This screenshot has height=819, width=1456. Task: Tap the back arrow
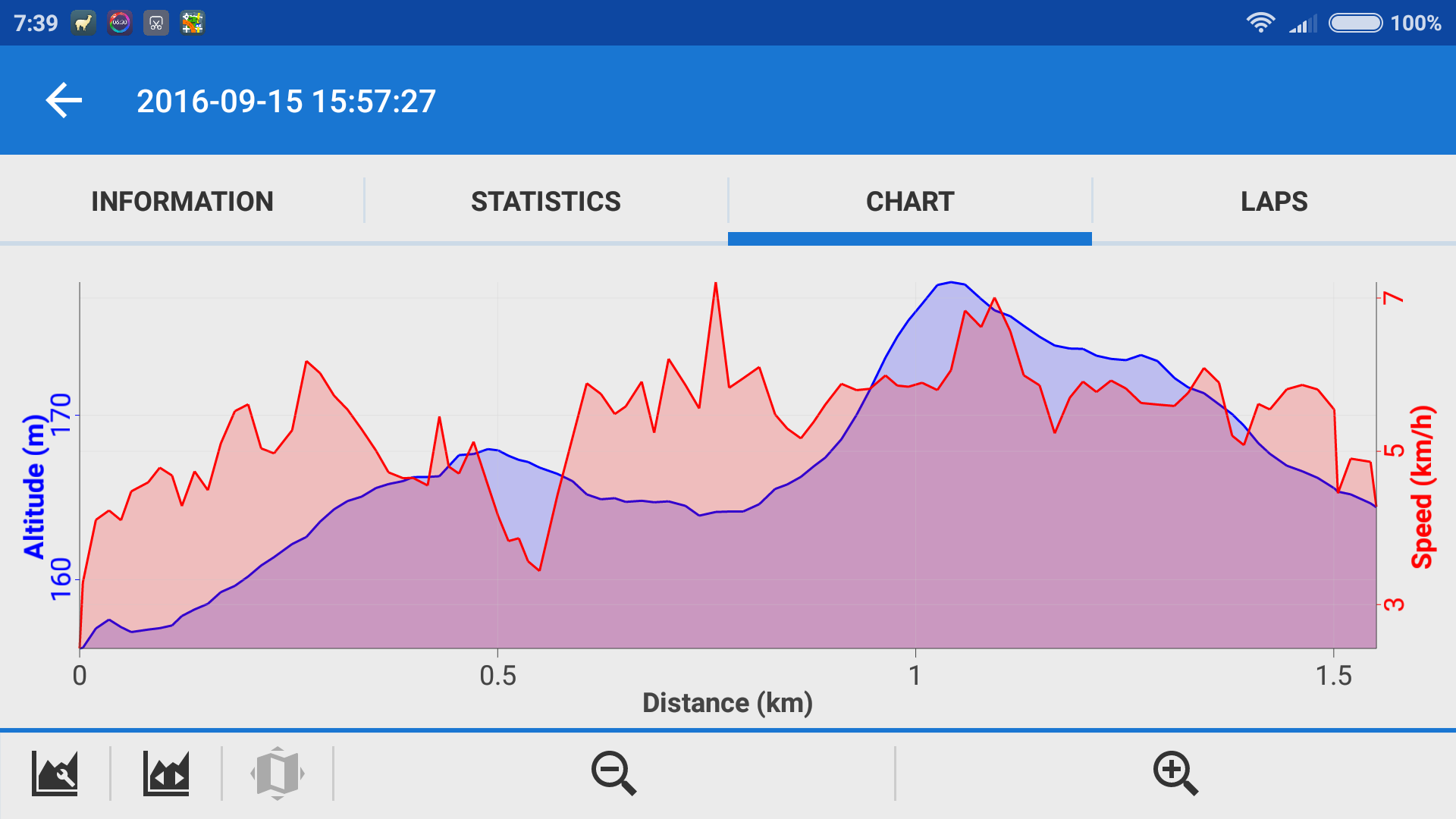(64, 100)
